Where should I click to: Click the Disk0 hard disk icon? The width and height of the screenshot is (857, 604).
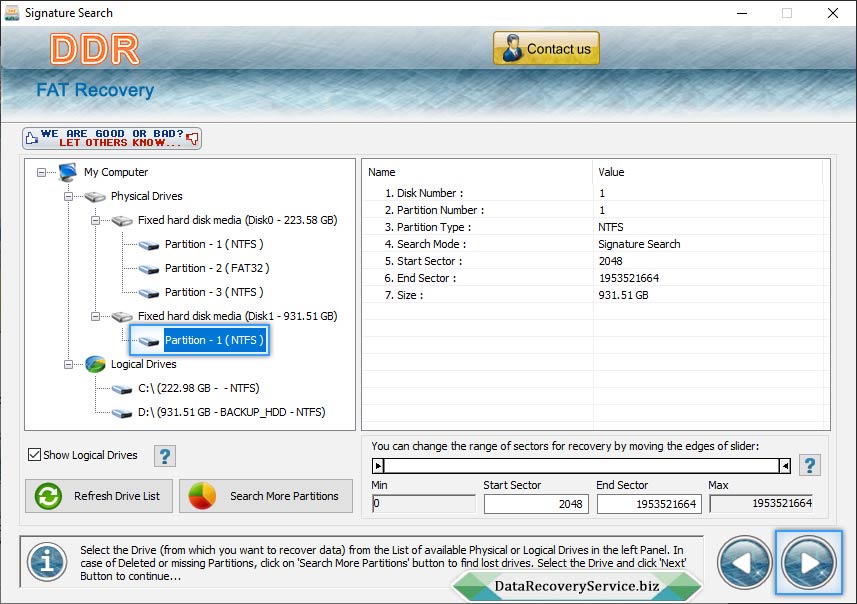(x=122, y=220)
